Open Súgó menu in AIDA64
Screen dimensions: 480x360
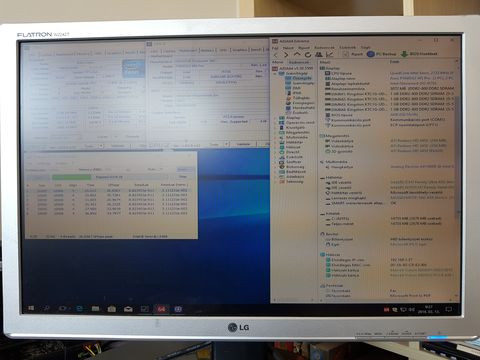point(366,48)
